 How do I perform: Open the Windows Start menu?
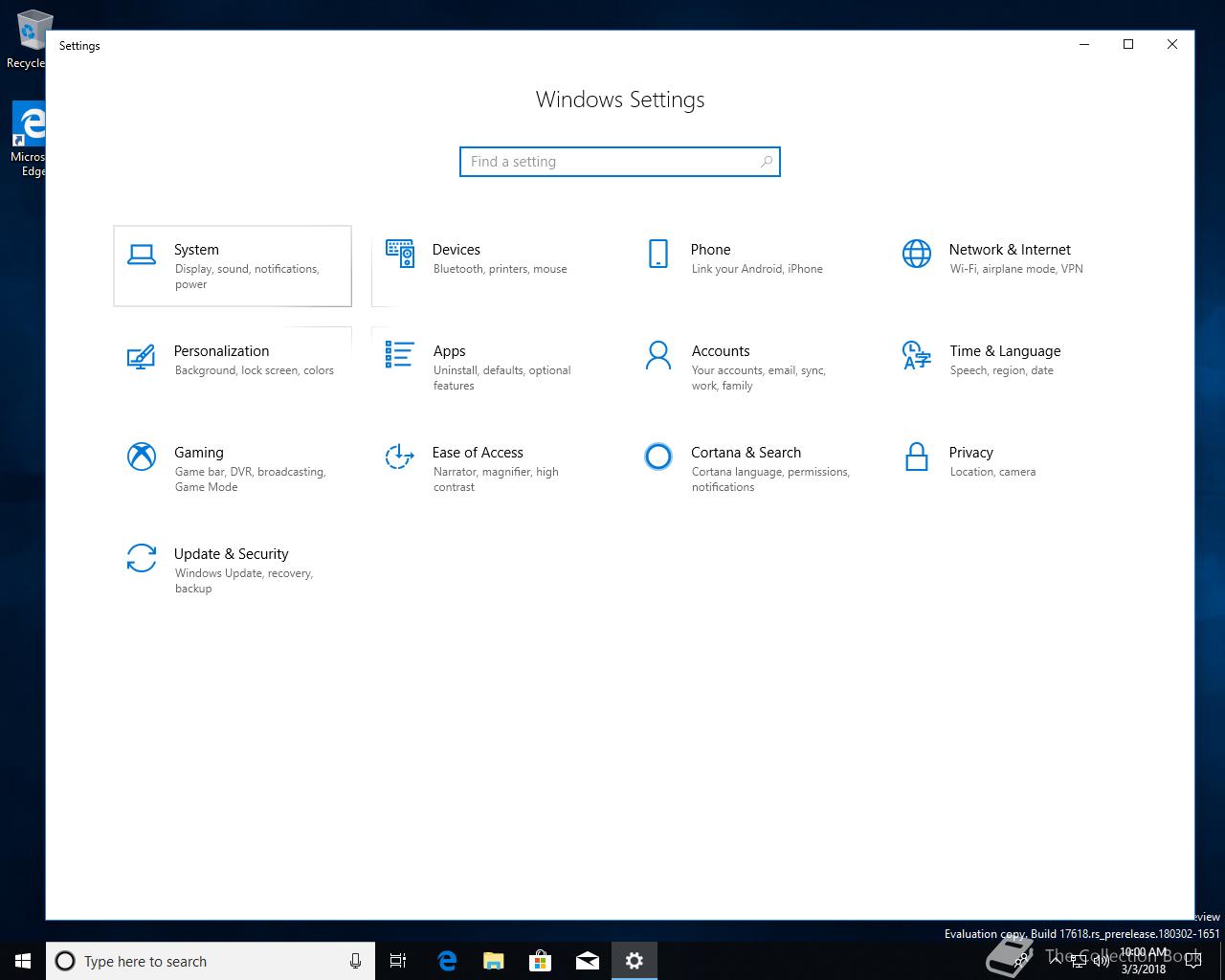pyautogui.click(x=23, y=961)
